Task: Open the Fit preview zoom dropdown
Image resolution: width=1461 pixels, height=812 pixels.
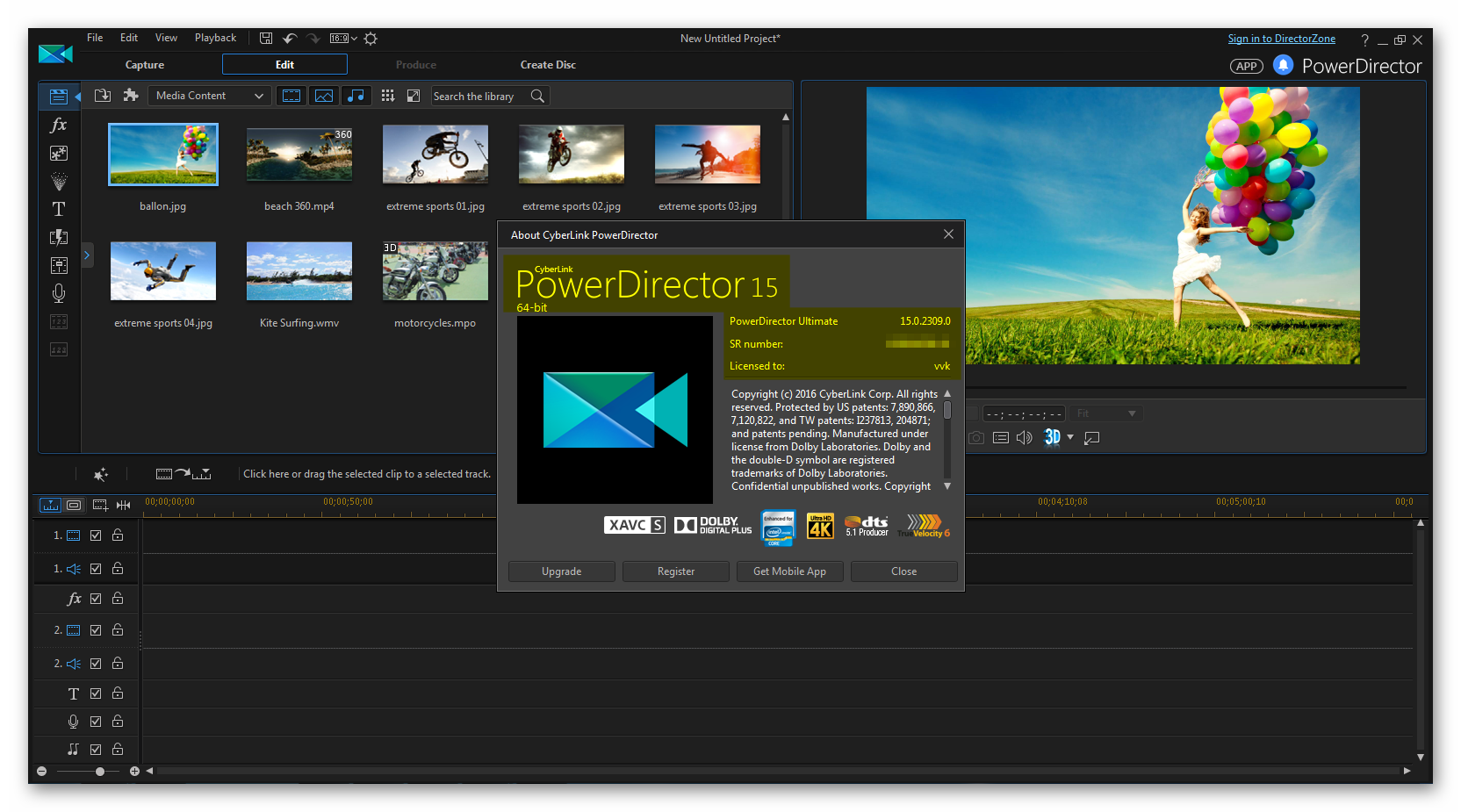Action: pyautogui.click(x=1106, y=413)
